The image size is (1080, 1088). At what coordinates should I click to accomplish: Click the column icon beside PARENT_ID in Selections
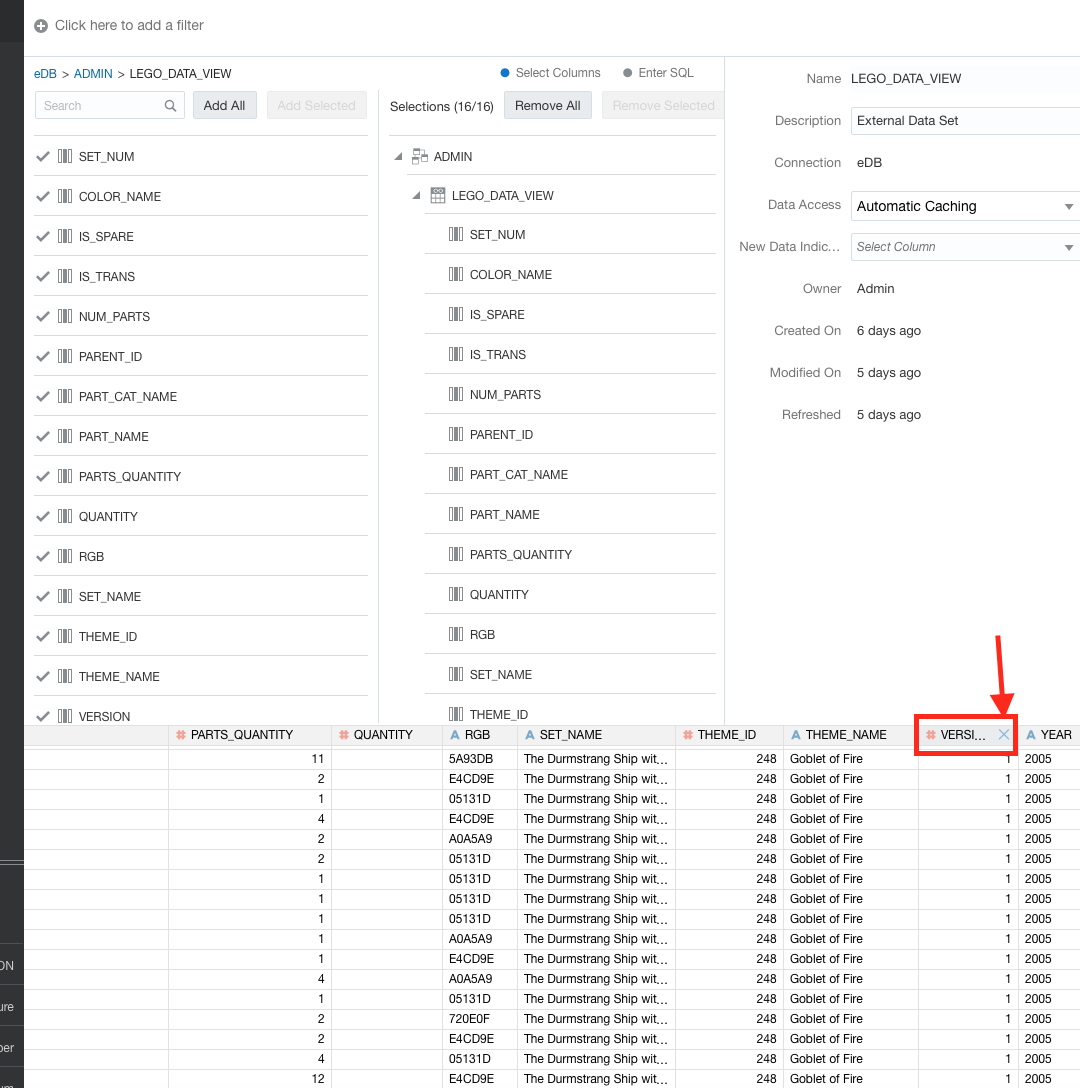click(x=455, y=434)
